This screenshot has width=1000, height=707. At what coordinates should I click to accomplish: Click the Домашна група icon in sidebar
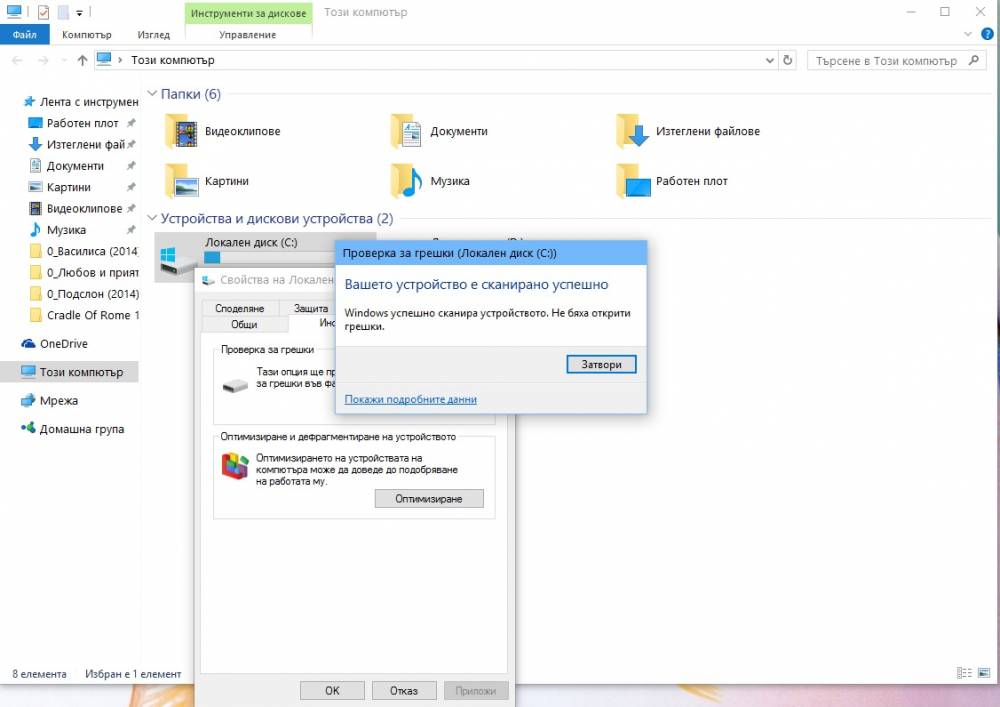[28, 428]
